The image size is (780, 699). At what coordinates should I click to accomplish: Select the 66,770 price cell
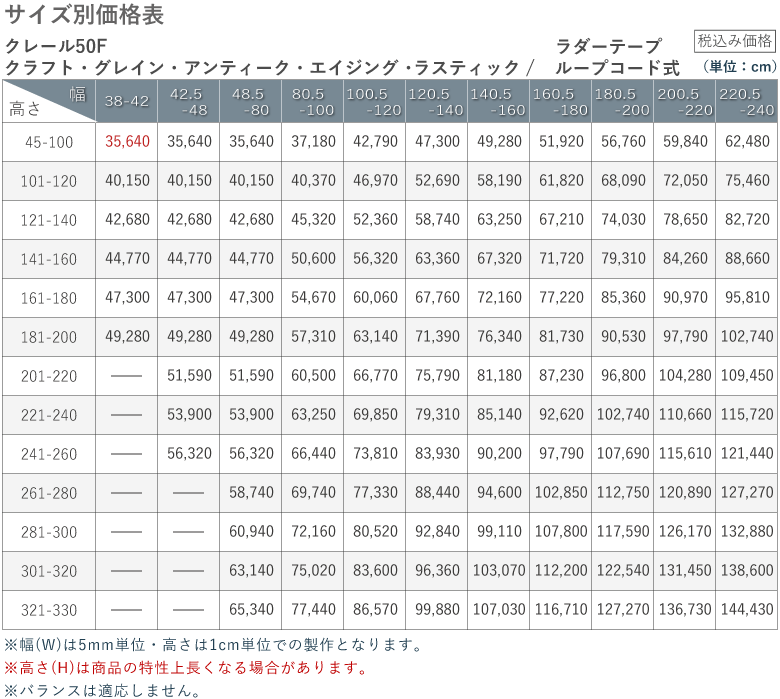pyautogui.click(x=375, y=376)
